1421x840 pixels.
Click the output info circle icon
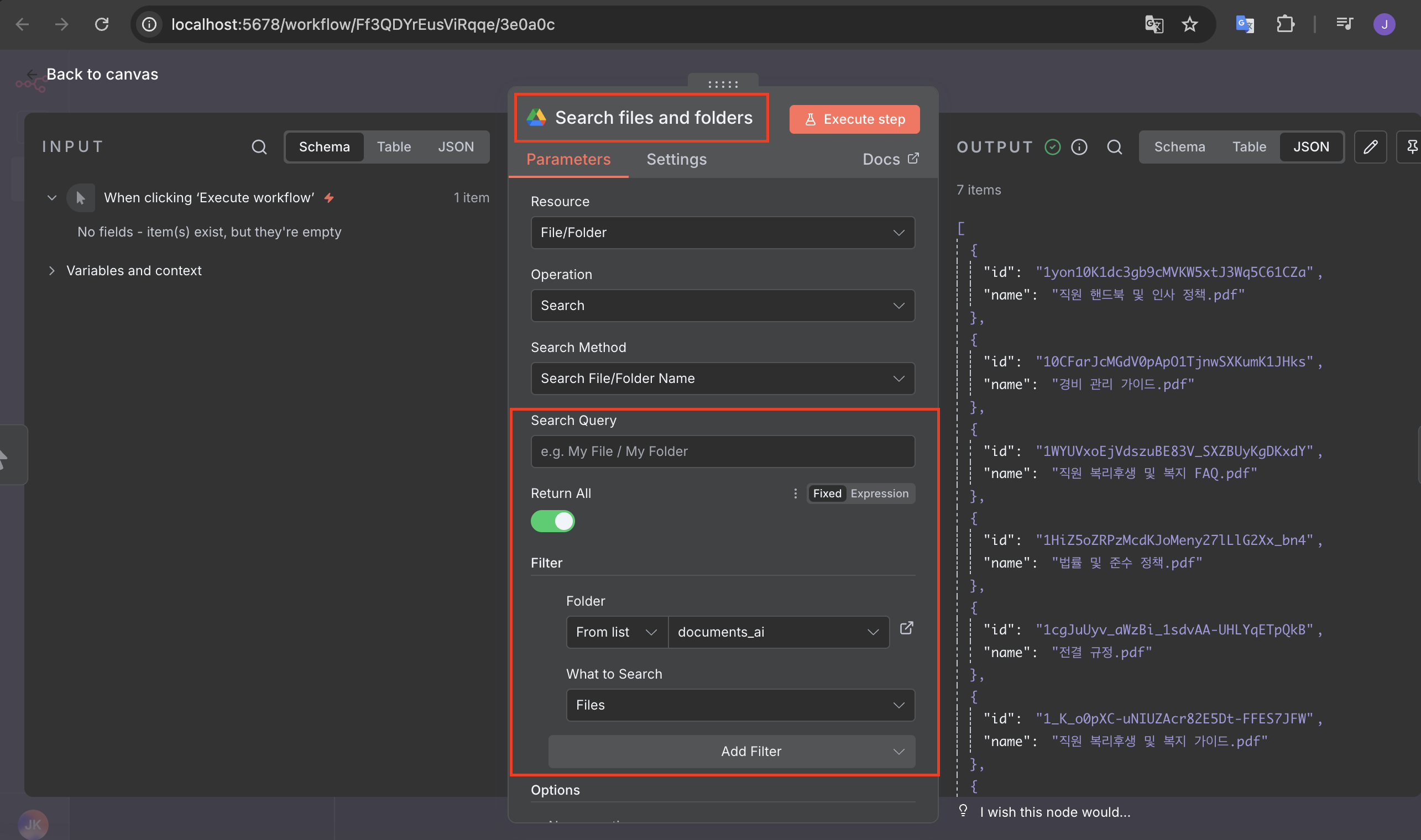tap(1079, 147)
